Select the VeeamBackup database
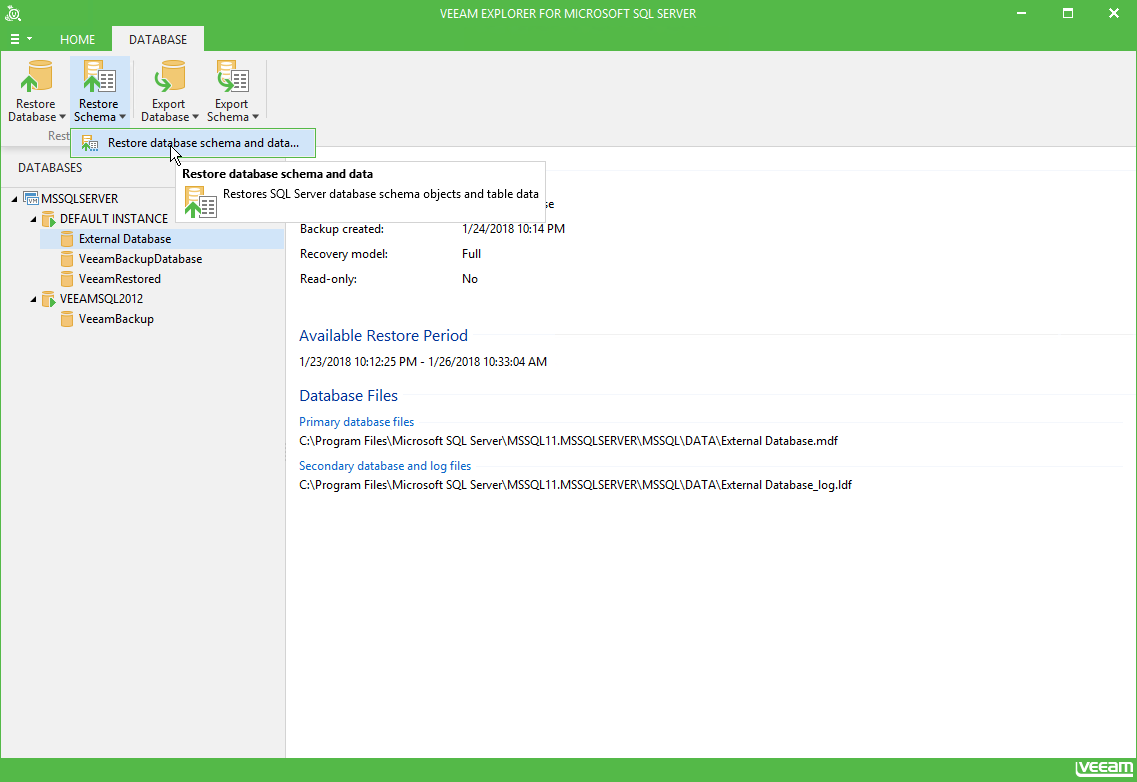This screenshot has height=782, width=1137. tap(116, 319)
